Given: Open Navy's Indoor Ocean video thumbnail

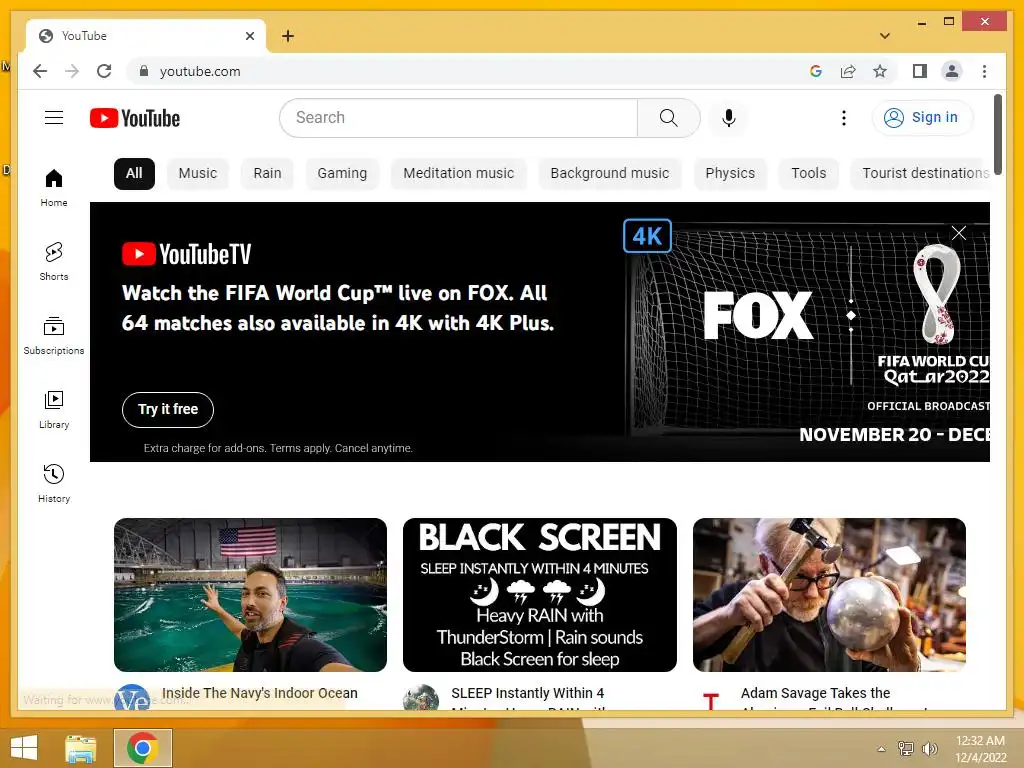Looking at the screenshot, I should pyautogui.click(x=250, y=595).
